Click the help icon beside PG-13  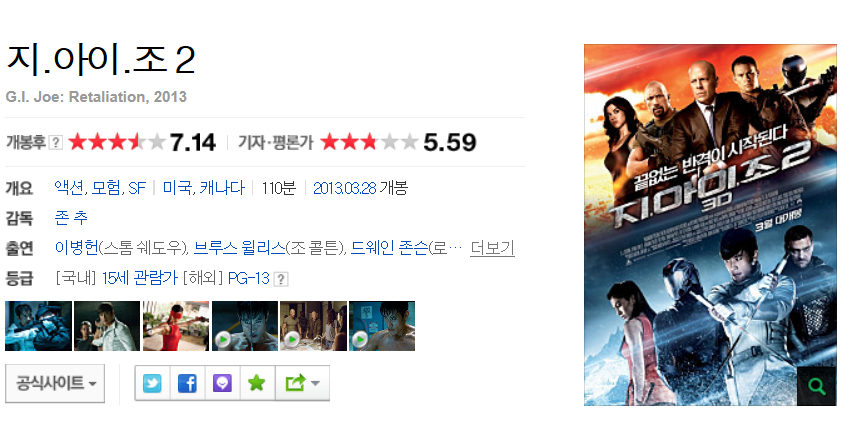pos(281,279)
